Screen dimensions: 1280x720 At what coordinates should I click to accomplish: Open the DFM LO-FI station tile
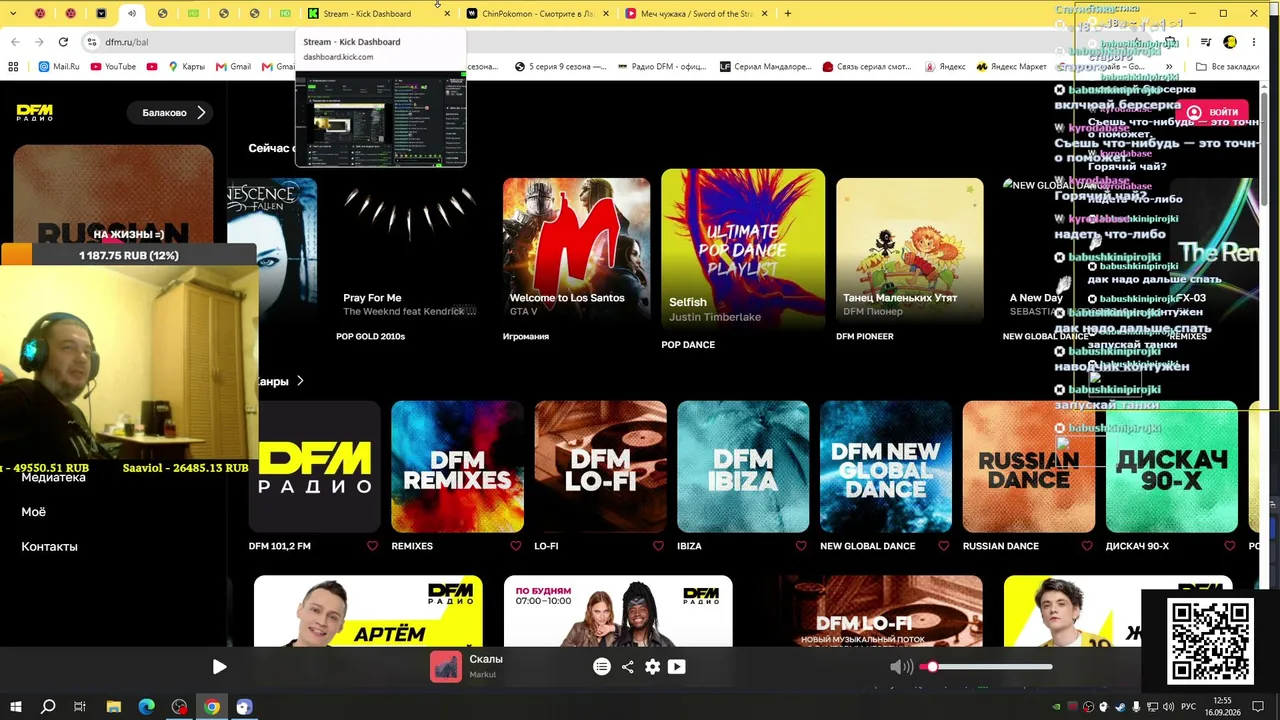(600, 467)
